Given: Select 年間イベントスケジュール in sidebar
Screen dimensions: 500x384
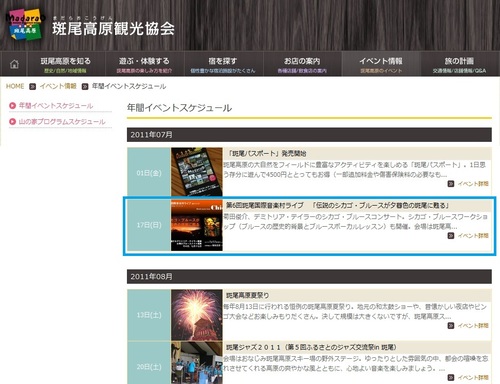Looking at the screenshot, I should pyautogui.click(x=56, y=106).
